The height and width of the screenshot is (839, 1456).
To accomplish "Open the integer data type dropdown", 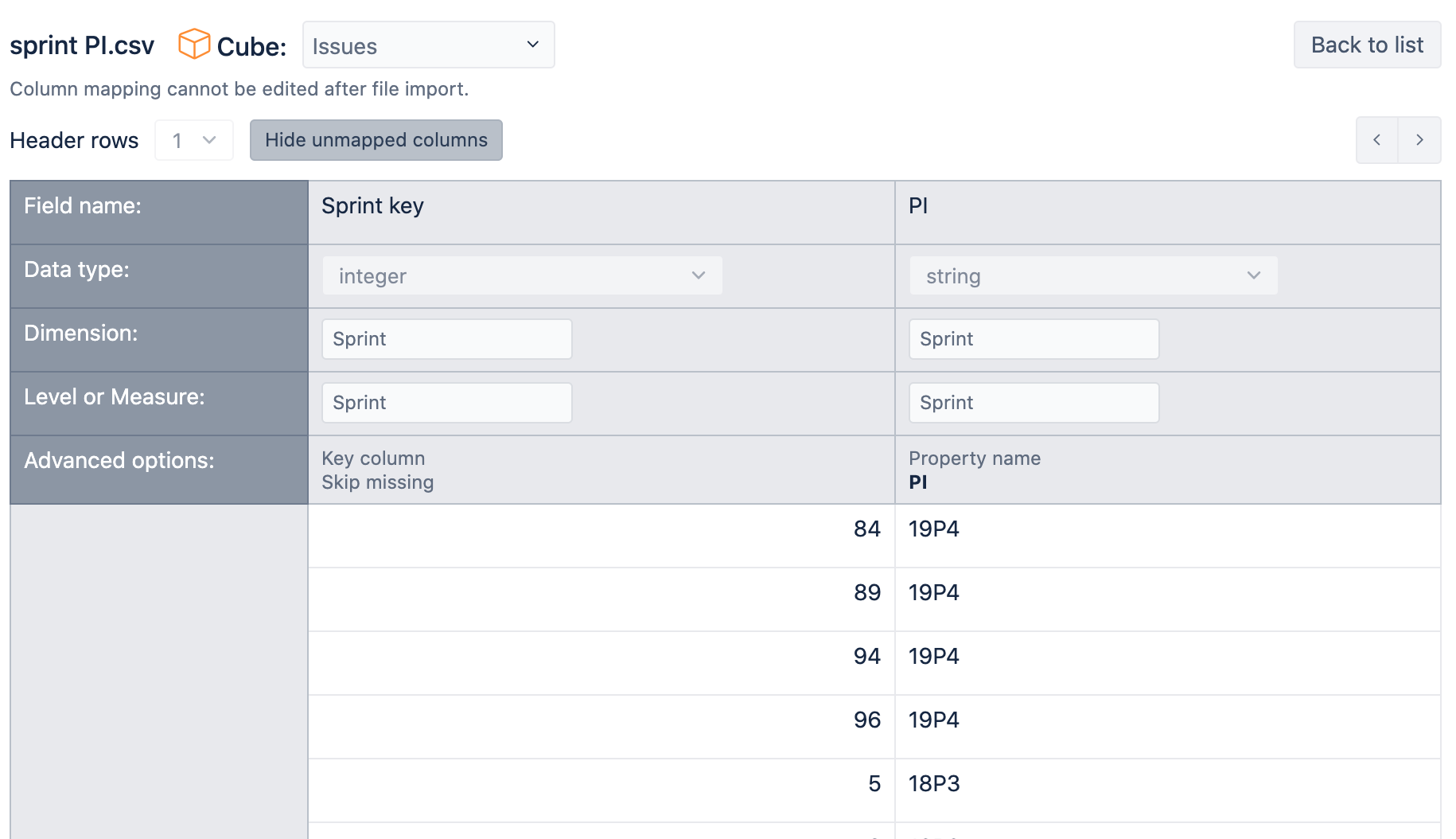I will tap(523, 275).
